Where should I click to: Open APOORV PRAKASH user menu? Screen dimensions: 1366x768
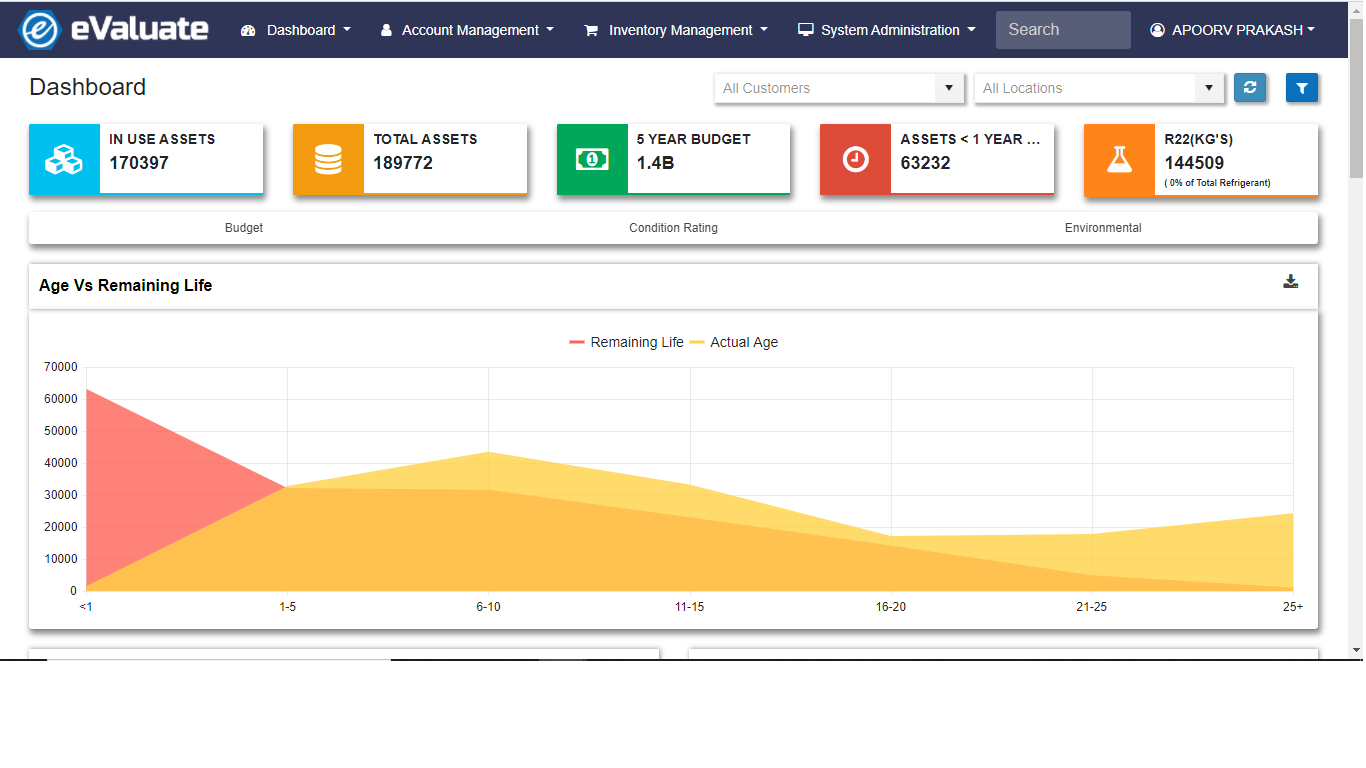click(1232, 30)
